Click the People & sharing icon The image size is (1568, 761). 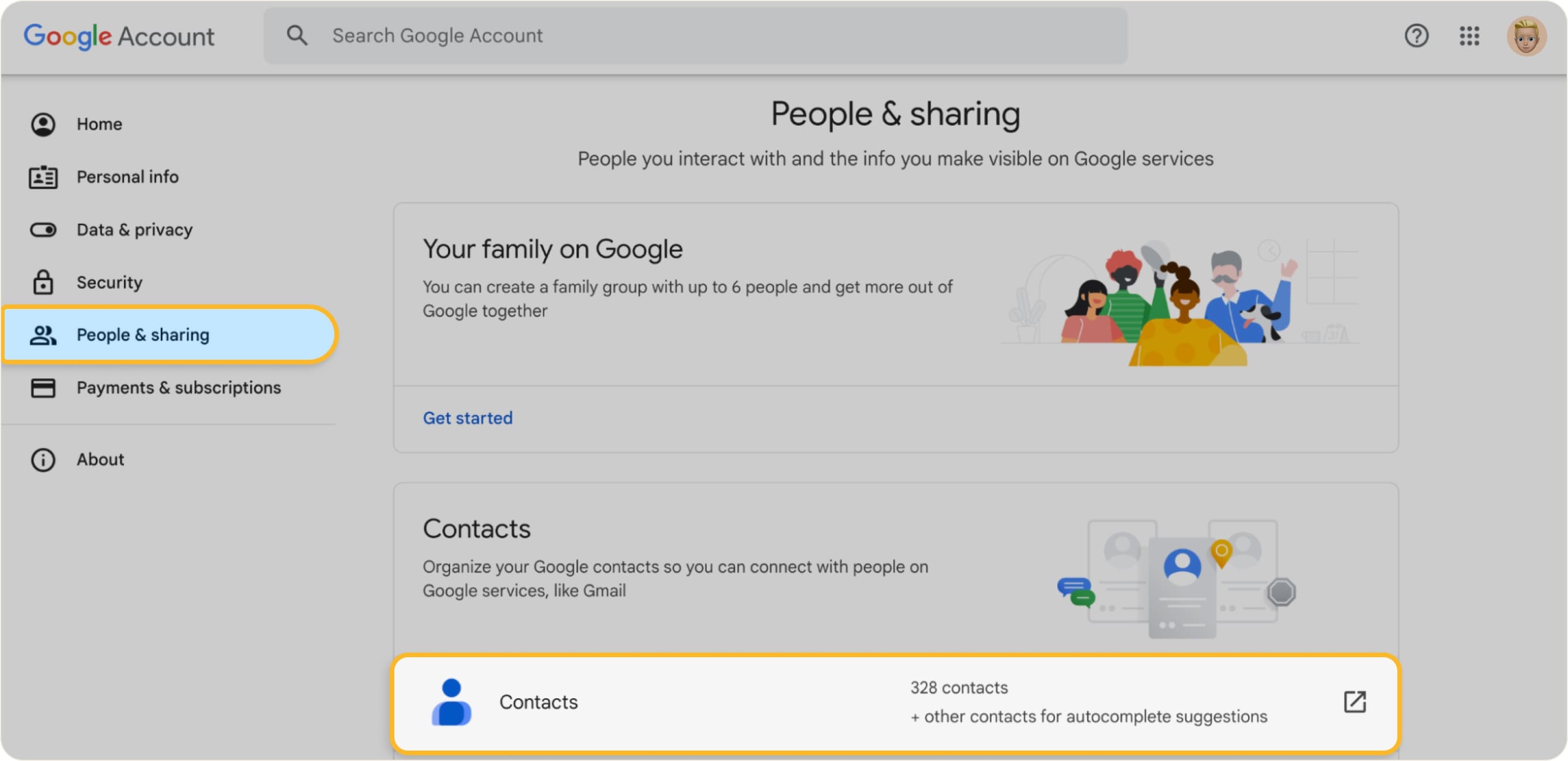43,334
